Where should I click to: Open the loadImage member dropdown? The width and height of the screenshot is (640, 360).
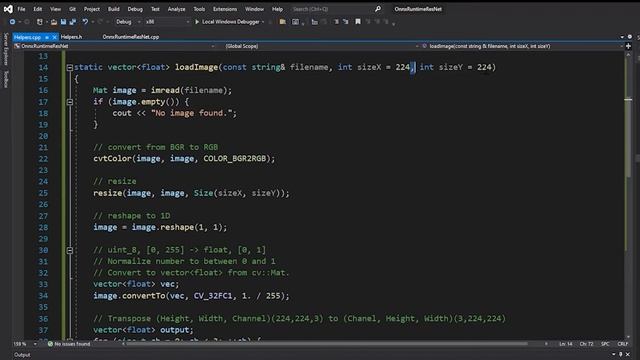pyautogui.click(x=522, y=46)
